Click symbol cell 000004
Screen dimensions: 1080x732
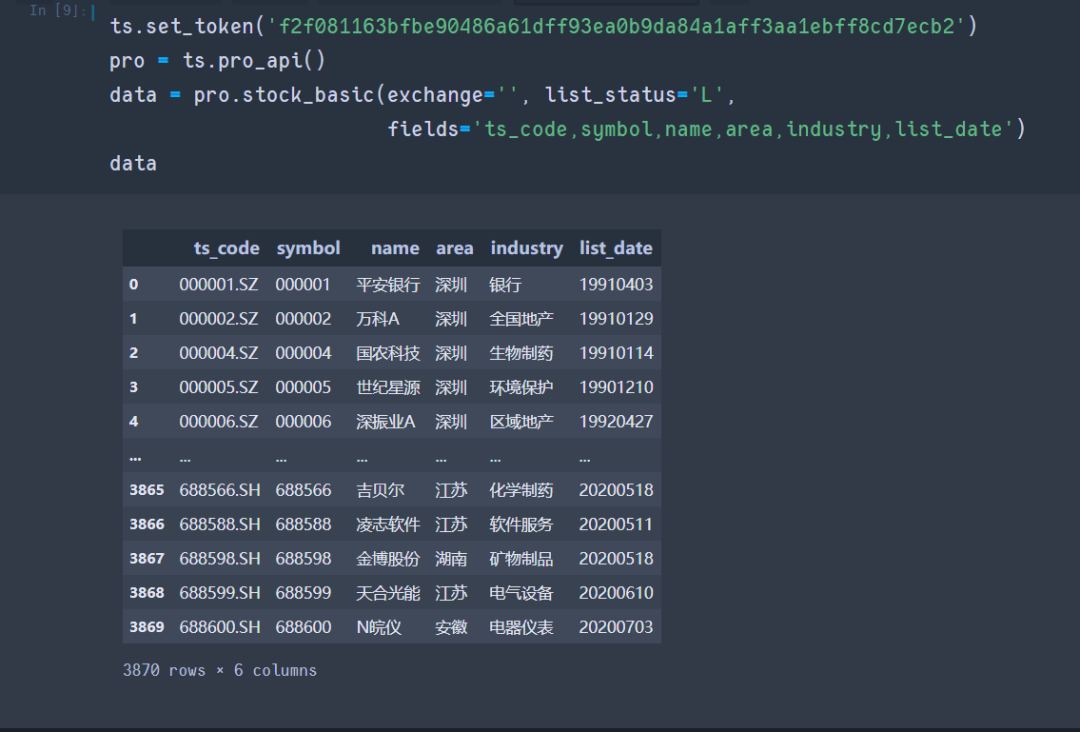[x=303, y=353]
